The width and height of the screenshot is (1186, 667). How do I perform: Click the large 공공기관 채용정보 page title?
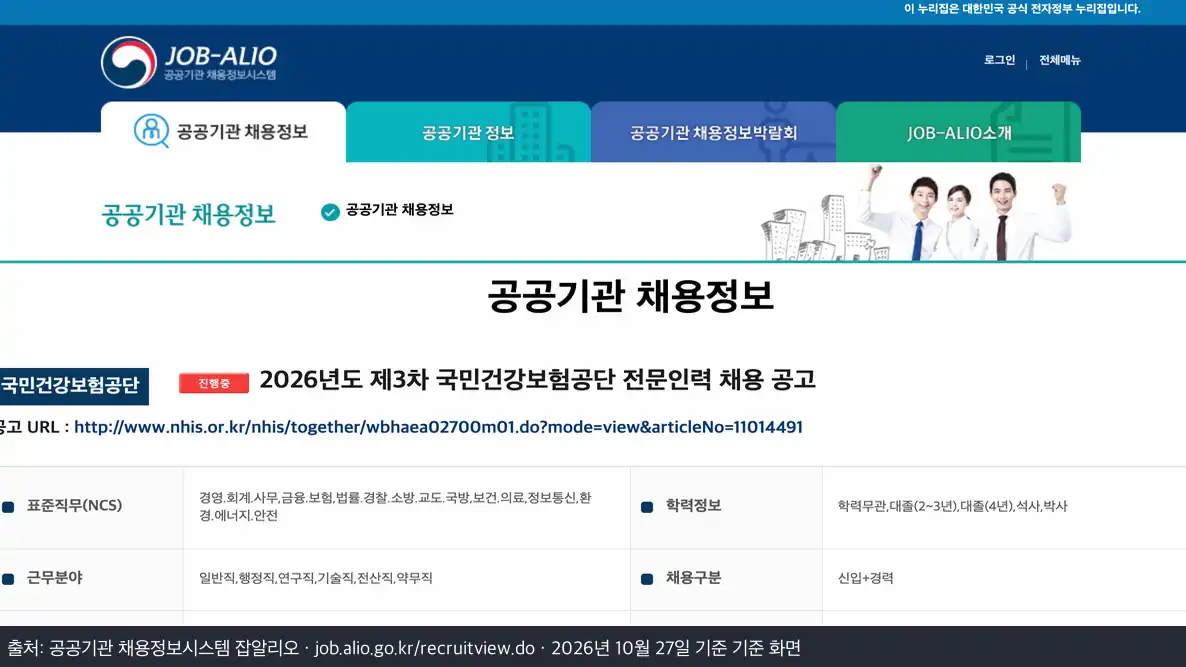pos(630,296)
